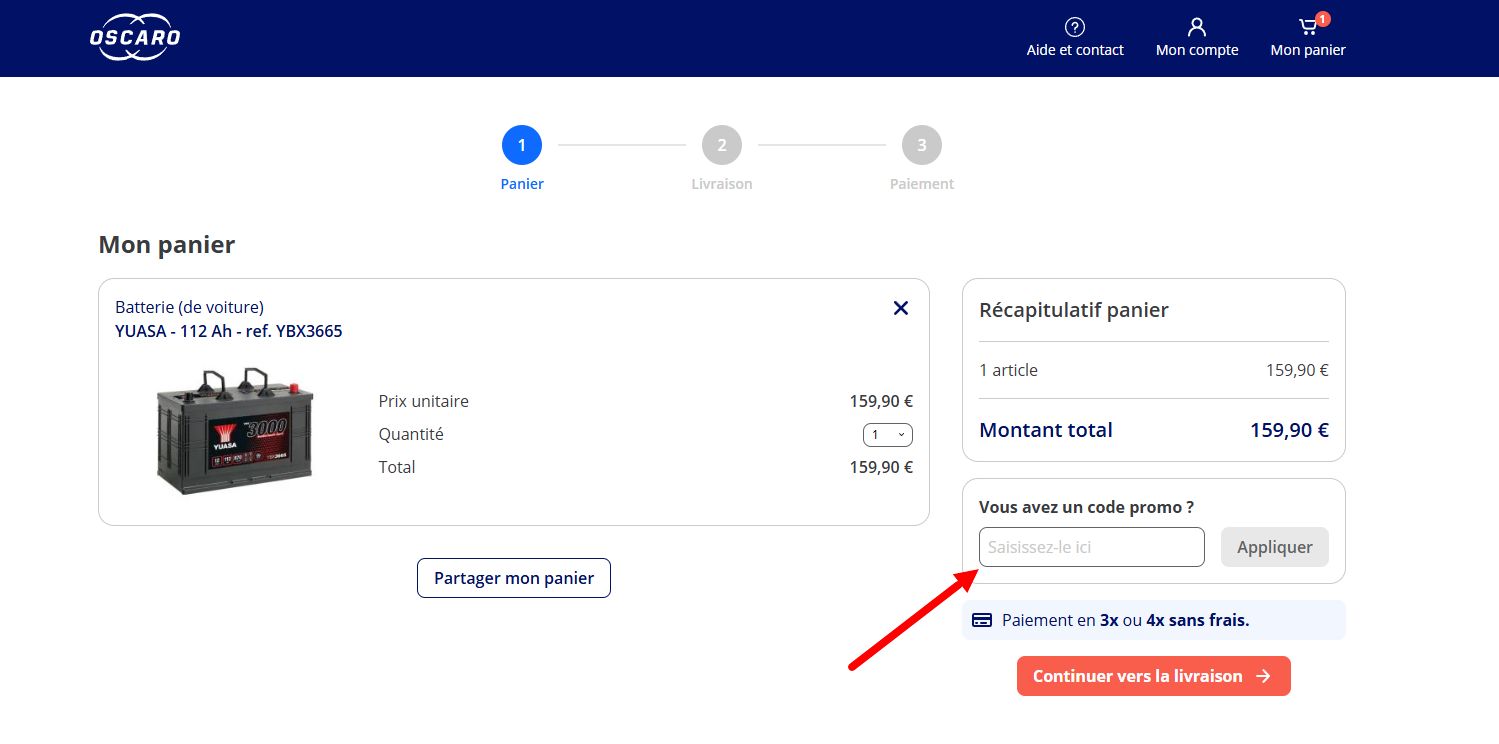
Task: Select step 2 Livraison circle
Action: (x=722, y=145)
